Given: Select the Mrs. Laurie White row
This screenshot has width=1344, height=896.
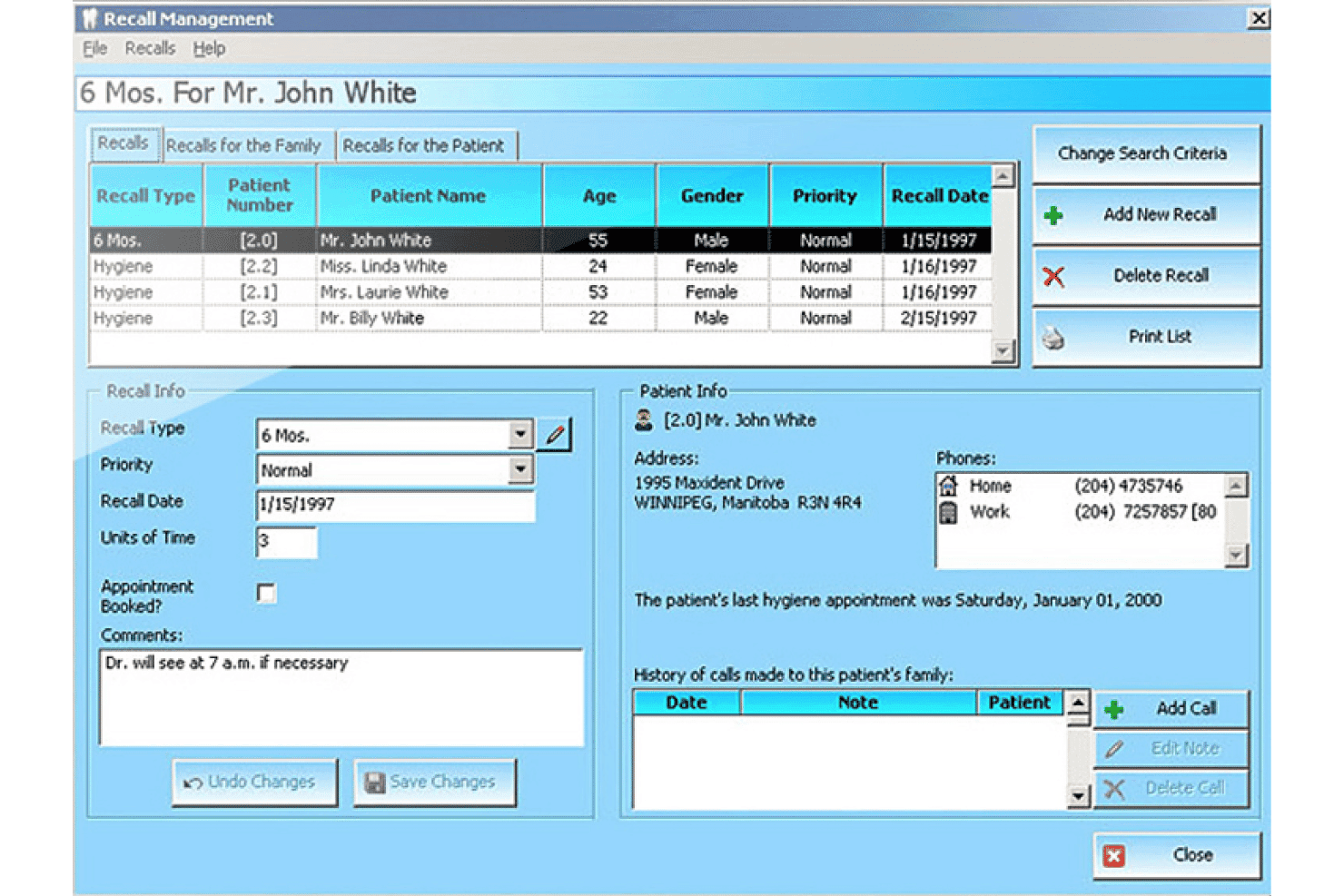Looking at the screenshot, I should pyautogui.click(x=541, y=292).
